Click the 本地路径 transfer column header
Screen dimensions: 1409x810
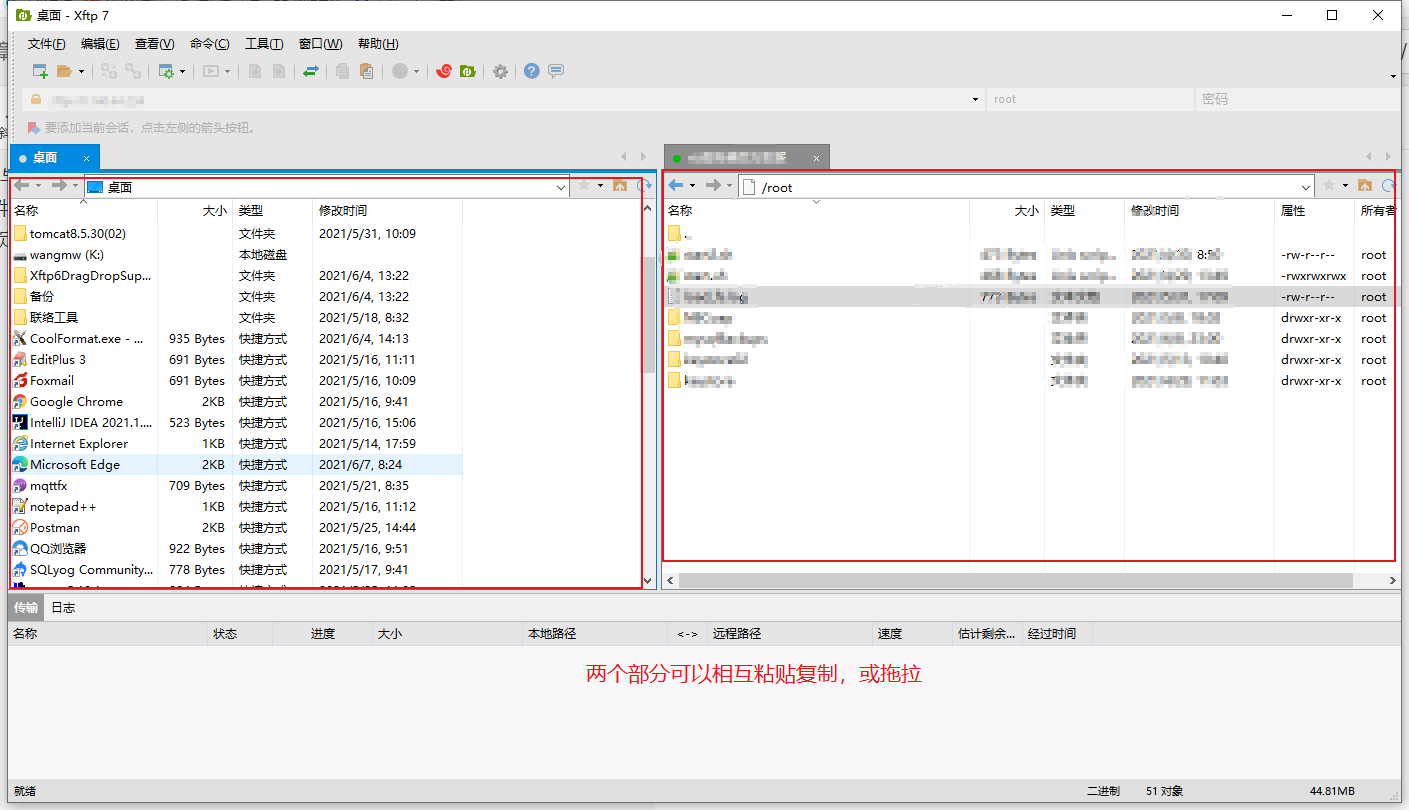[x=594, y=634]
